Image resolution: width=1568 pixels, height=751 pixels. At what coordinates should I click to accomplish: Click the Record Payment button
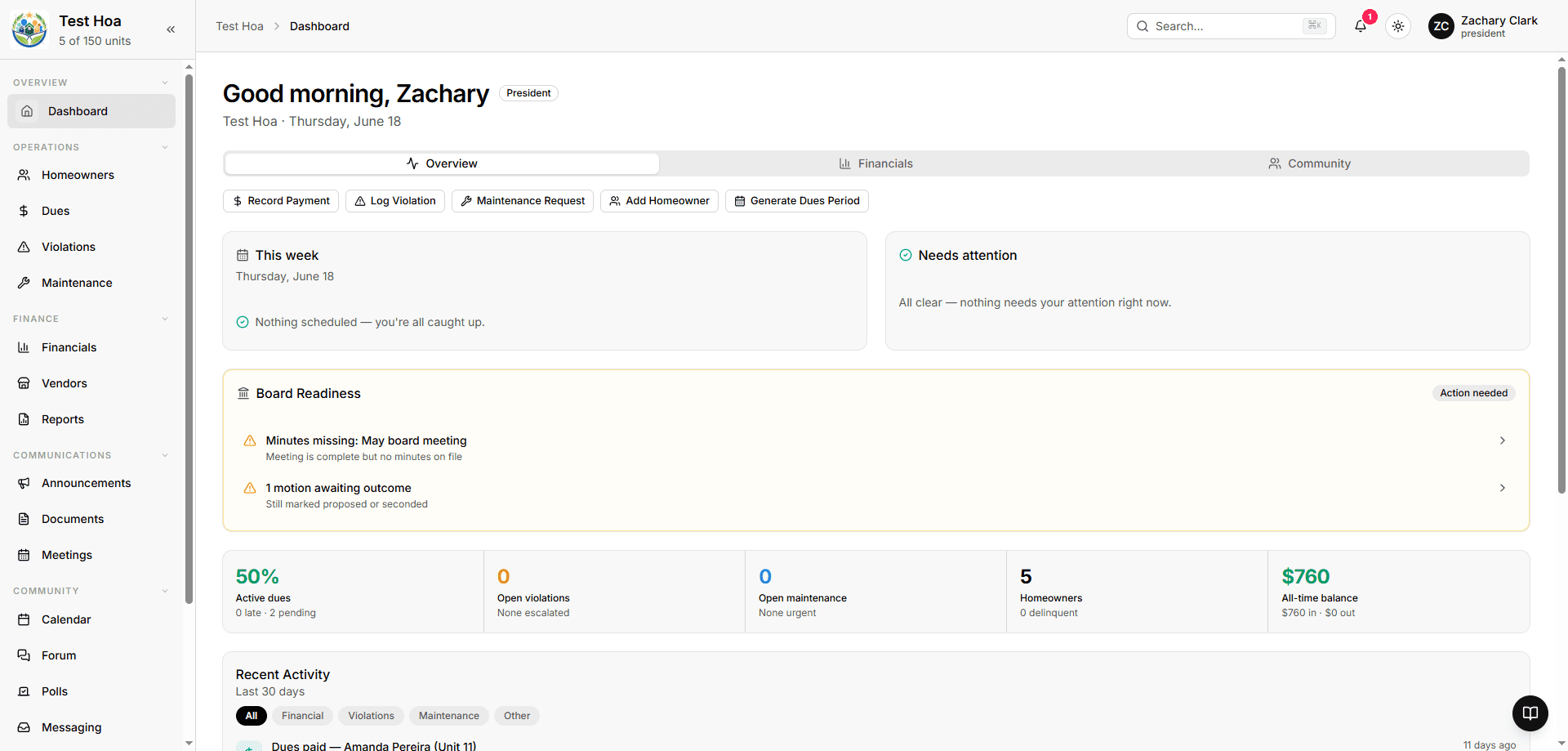tap(281, 201)
